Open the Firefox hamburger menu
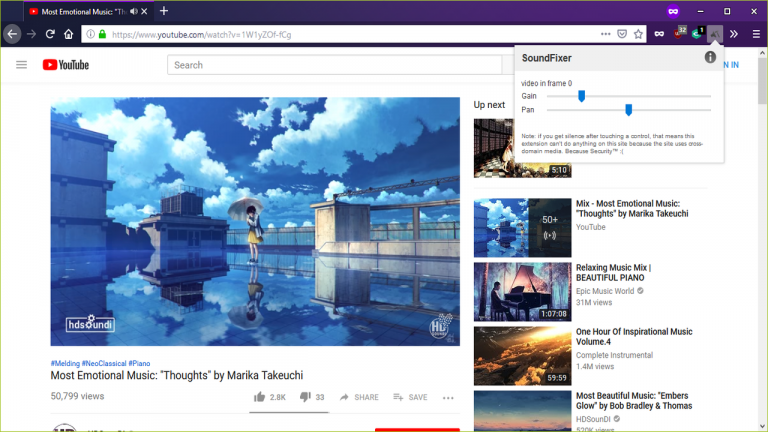Viewport: 768px width, 432px height. (x=756, y=34)
